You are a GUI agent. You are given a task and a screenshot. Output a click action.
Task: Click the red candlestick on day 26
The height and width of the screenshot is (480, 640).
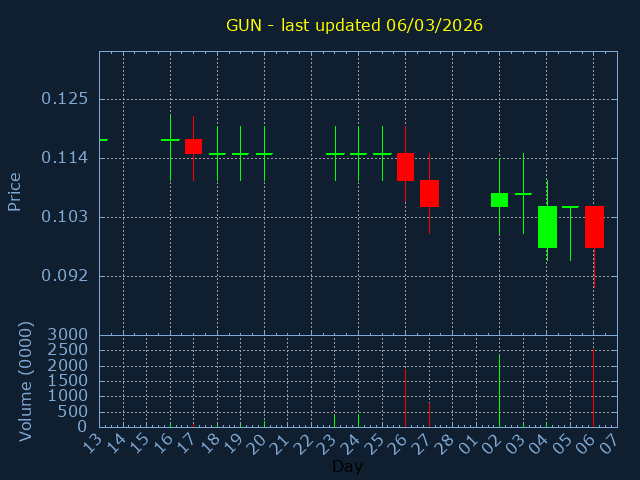point(405,167)
